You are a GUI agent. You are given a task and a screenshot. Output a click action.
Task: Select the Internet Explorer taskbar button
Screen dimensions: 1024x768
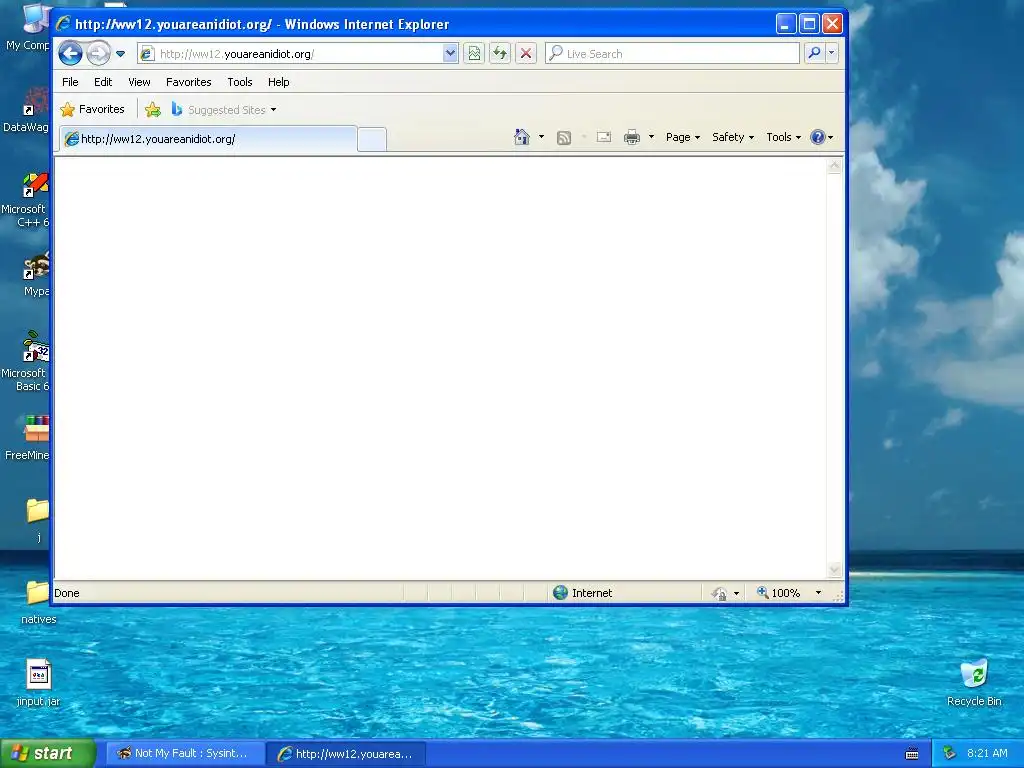[x=347, y=754]
